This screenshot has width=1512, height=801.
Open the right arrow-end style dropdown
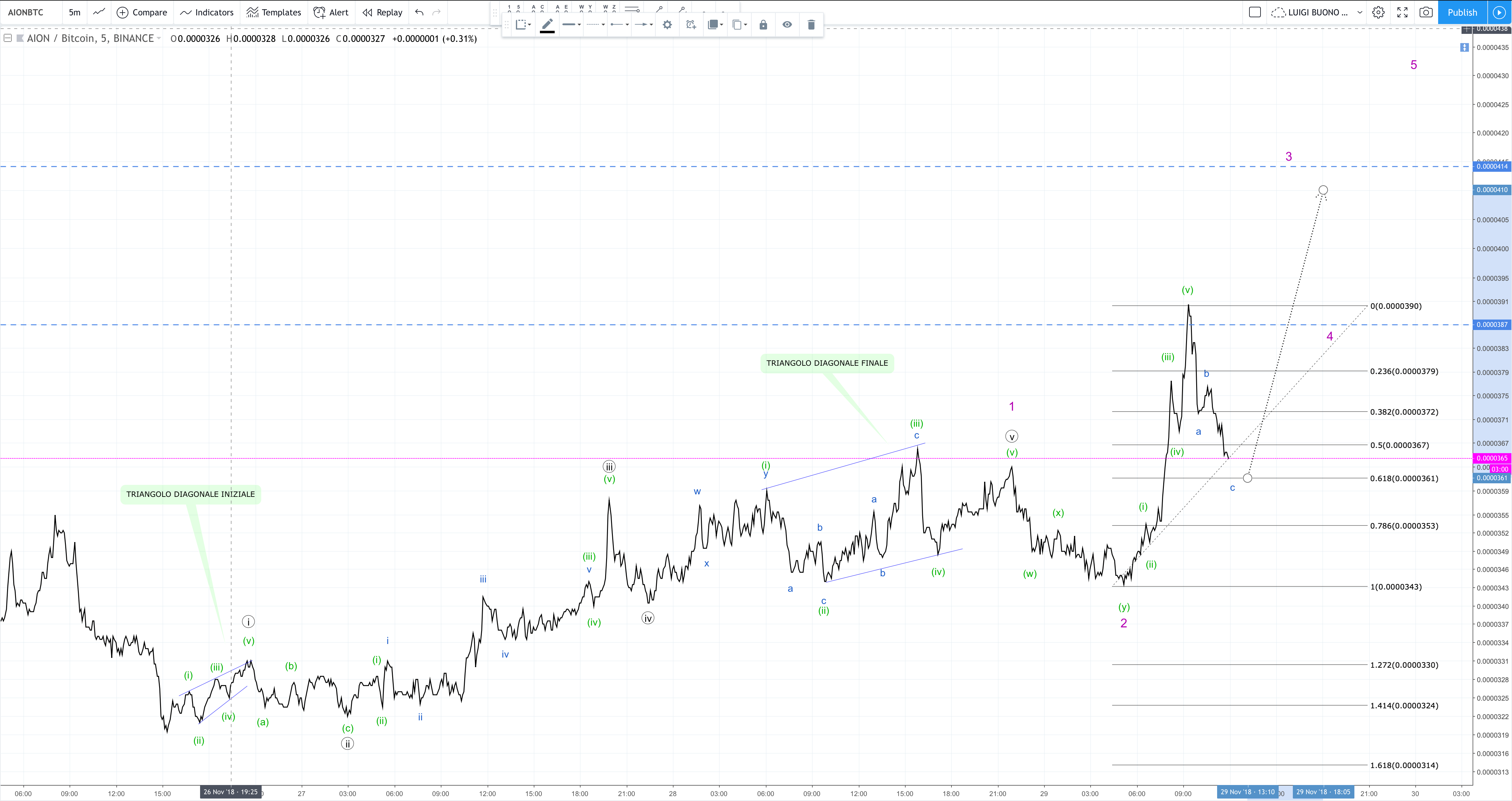coord(644,25)
